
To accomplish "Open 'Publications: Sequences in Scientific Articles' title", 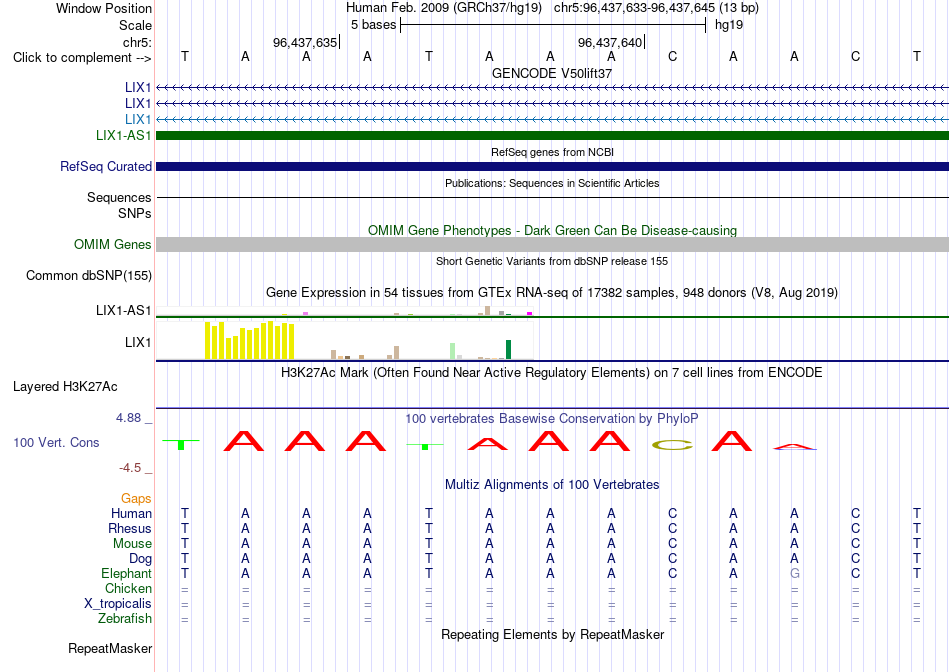I will click(552, 183).
